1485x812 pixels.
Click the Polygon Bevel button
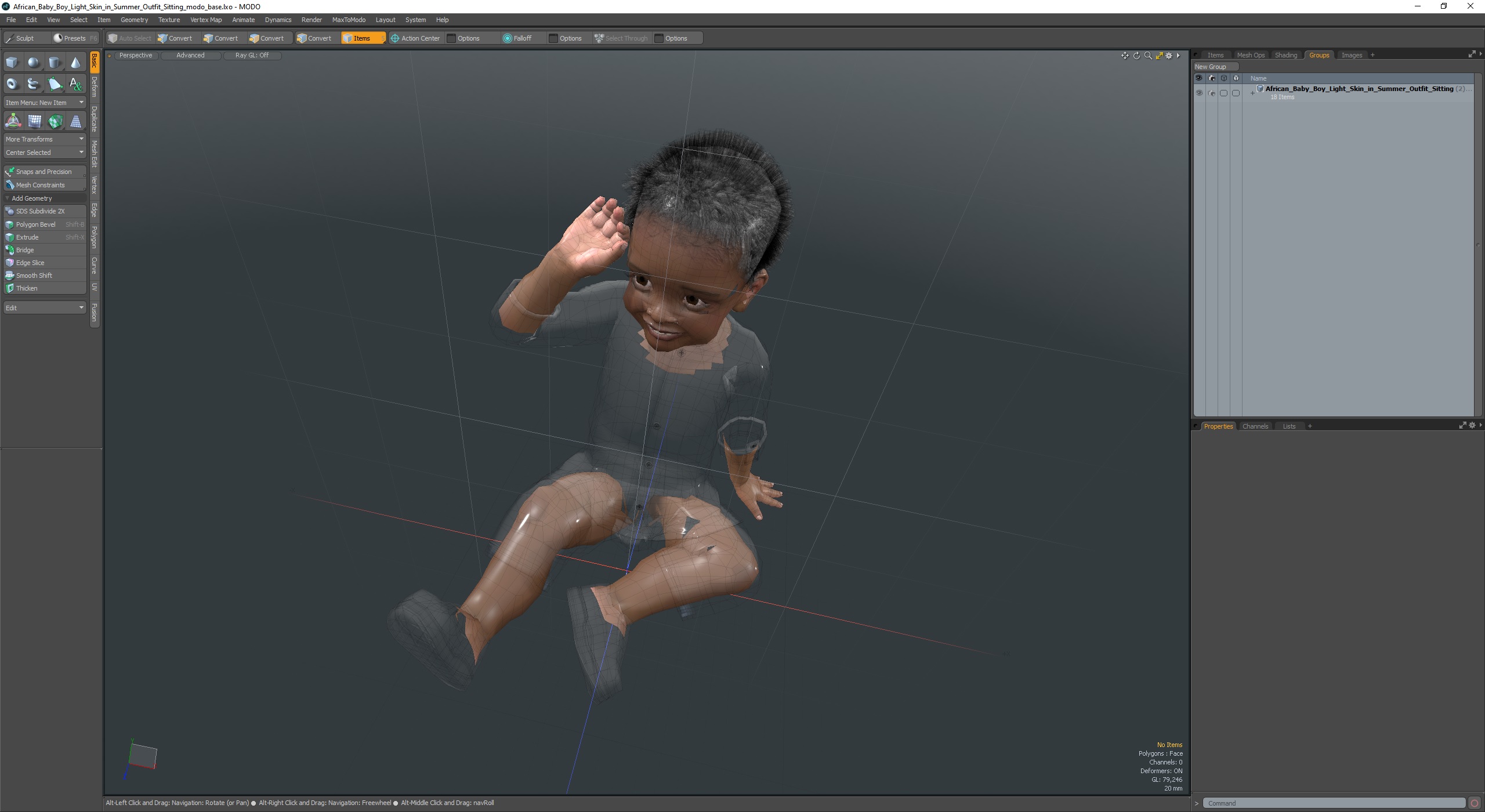pos(36,224)
